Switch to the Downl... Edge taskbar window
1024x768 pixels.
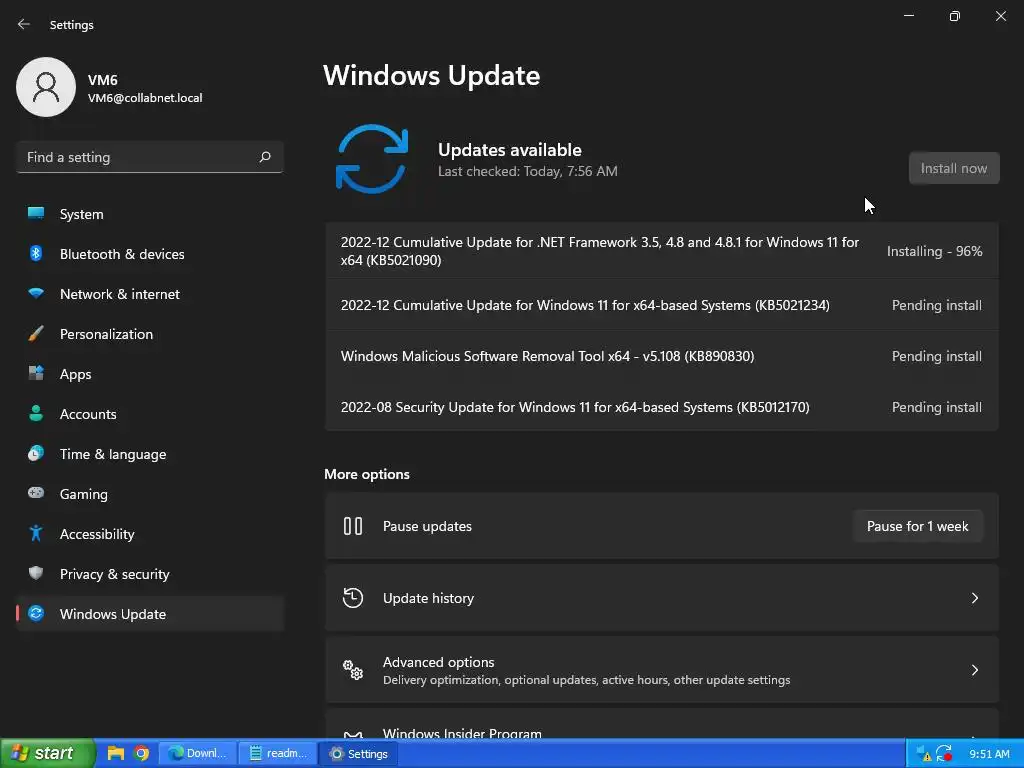click(x=197, y=754)
